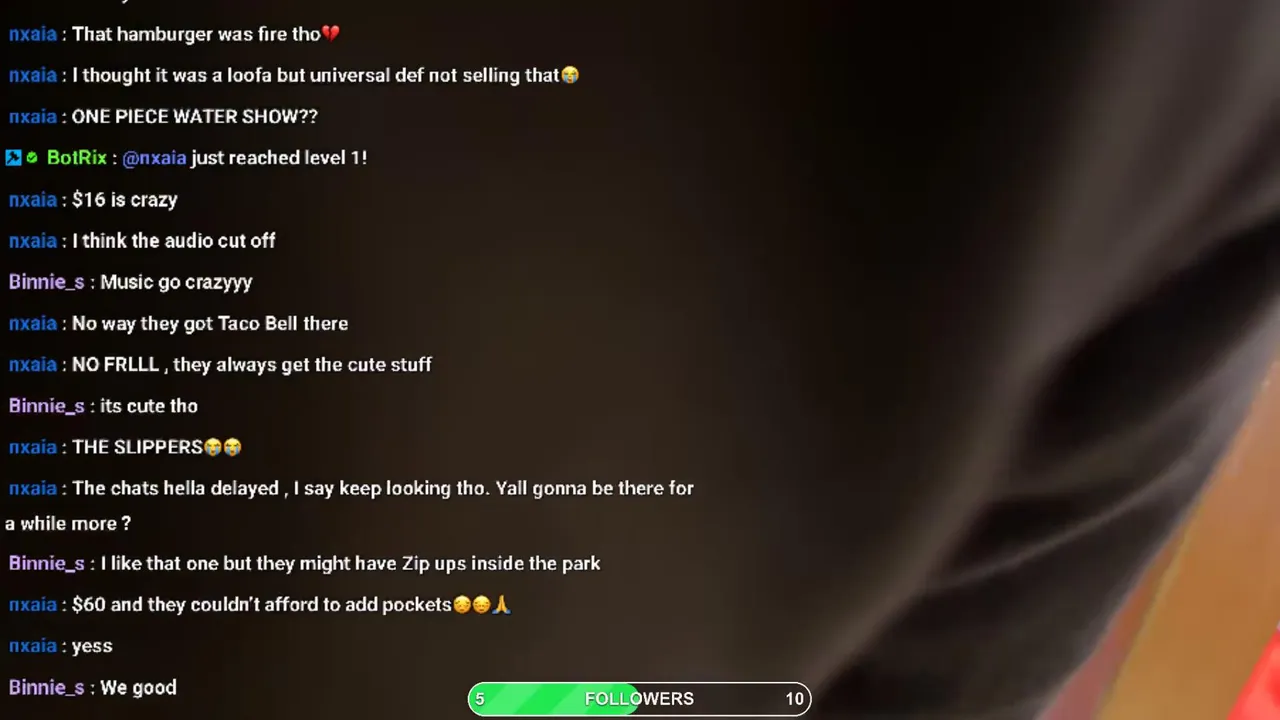Click the 'No way they got Taco Bell there' message
Screen dimensions: 1280x720
click(x=210, y=324)
